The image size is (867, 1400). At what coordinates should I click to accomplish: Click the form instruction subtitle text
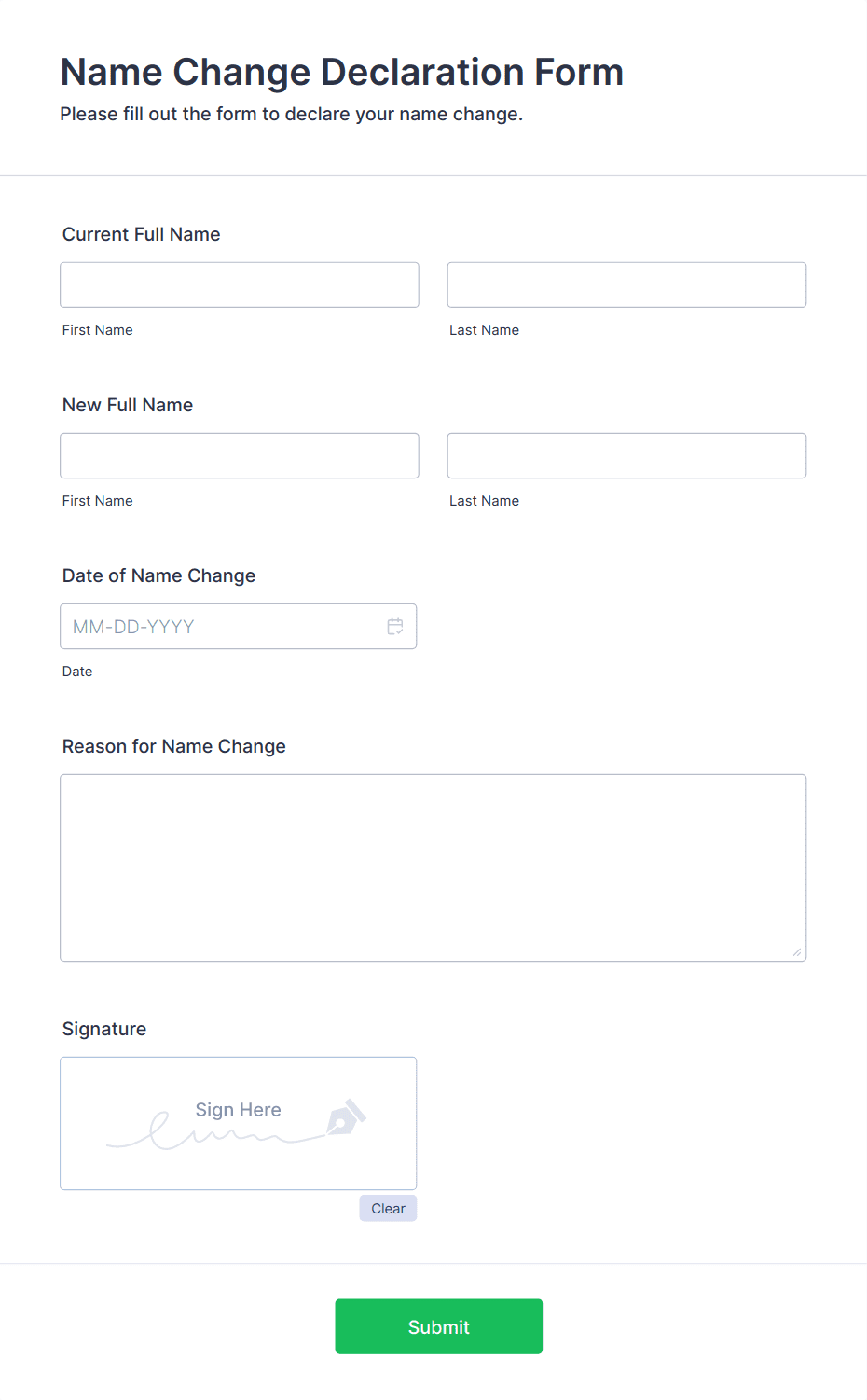pos(292,114)
